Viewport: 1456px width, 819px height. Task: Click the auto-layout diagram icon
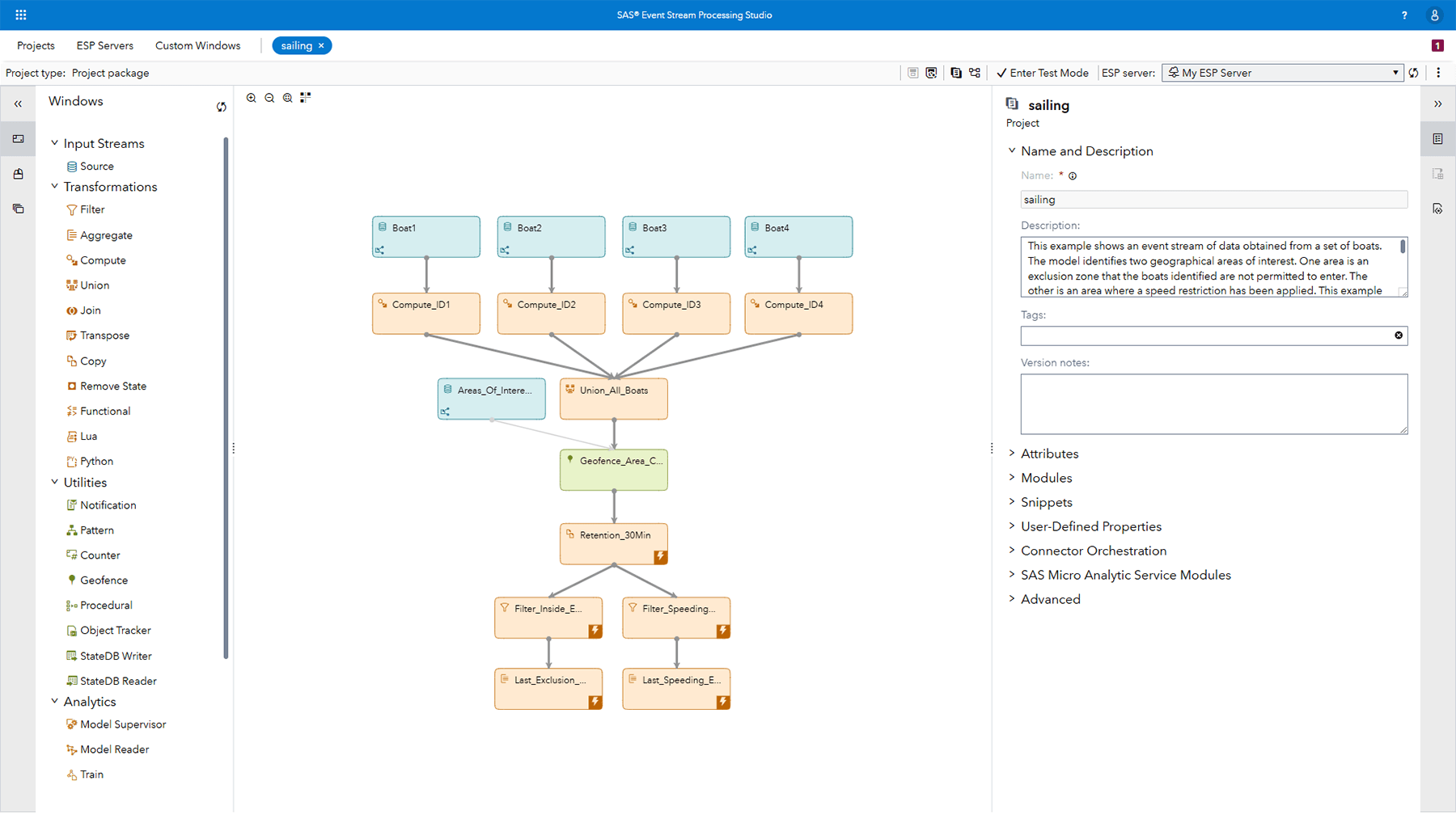click(x=305, y=98)
